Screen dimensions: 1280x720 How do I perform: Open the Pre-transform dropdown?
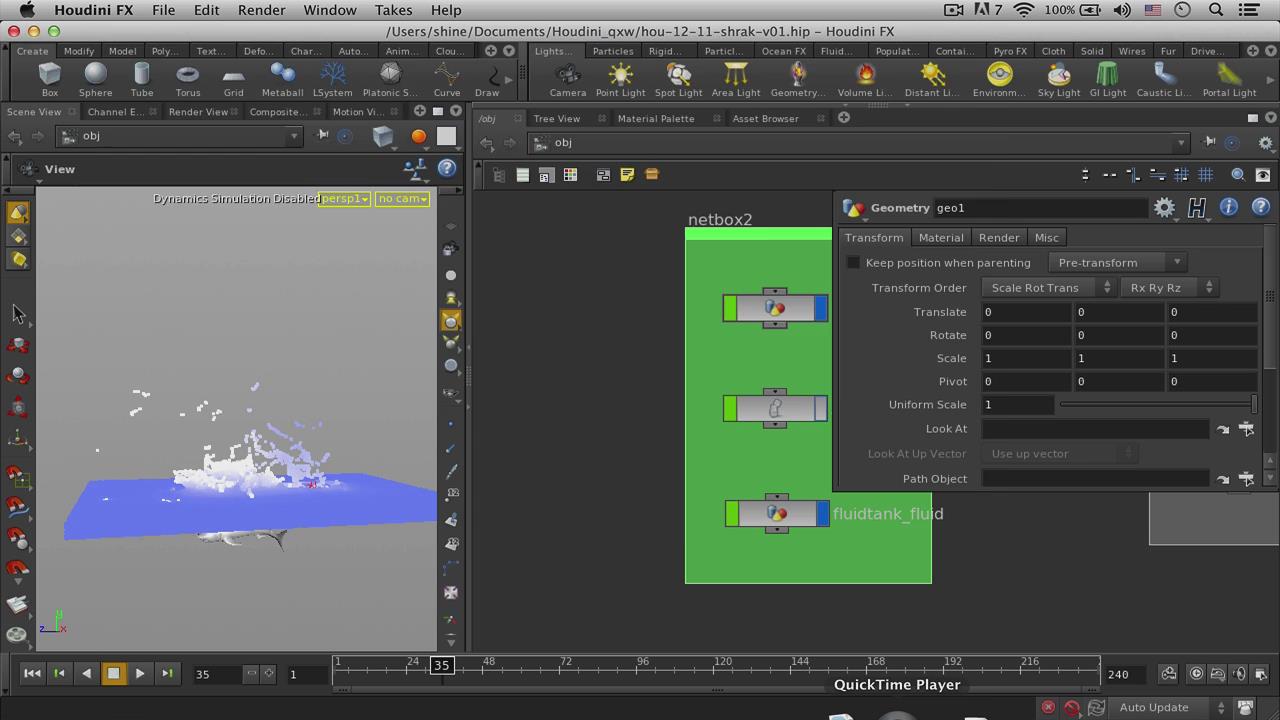pos(1117,263)
